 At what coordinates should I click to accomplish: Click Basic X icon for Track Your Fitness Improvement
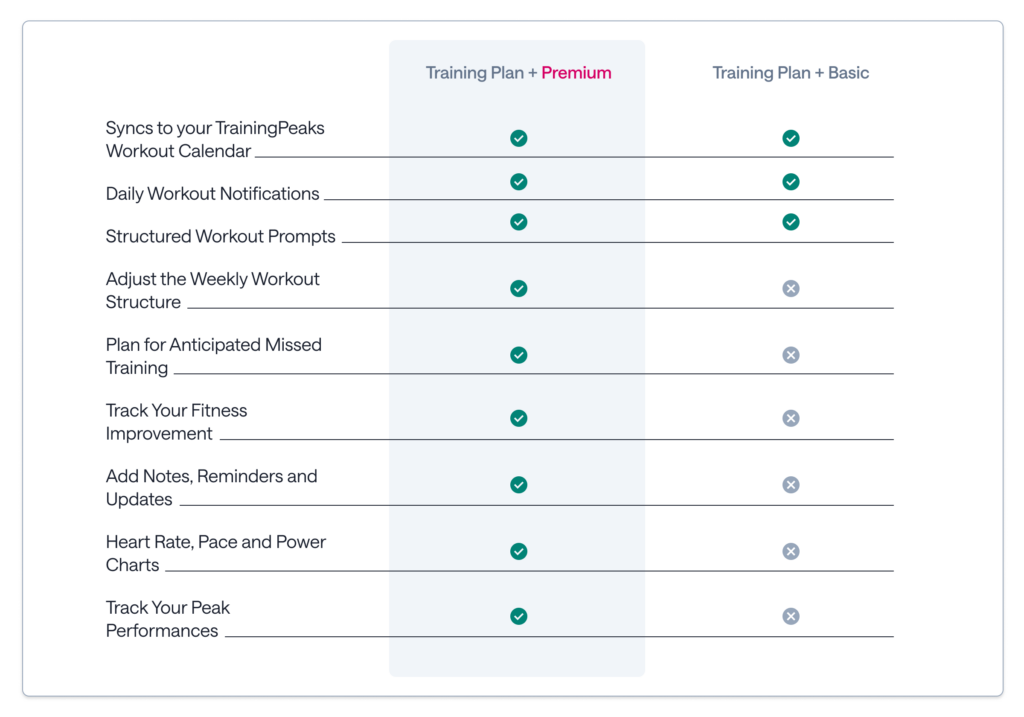pos(790,418)
